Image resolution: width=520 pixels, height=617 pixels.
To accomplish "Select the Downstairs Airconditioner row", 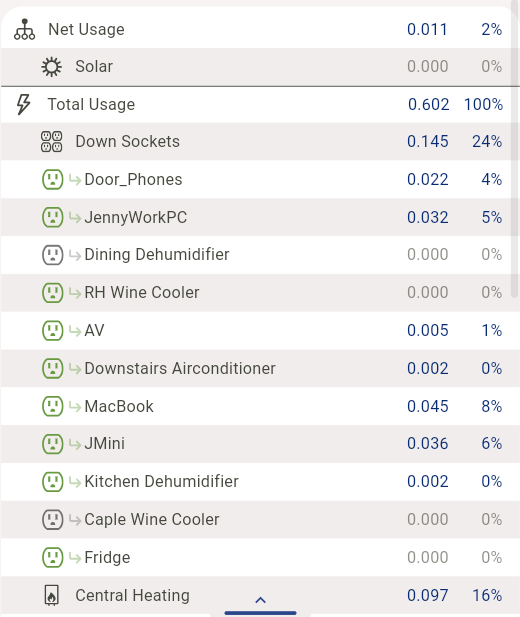I will (260, 368).
